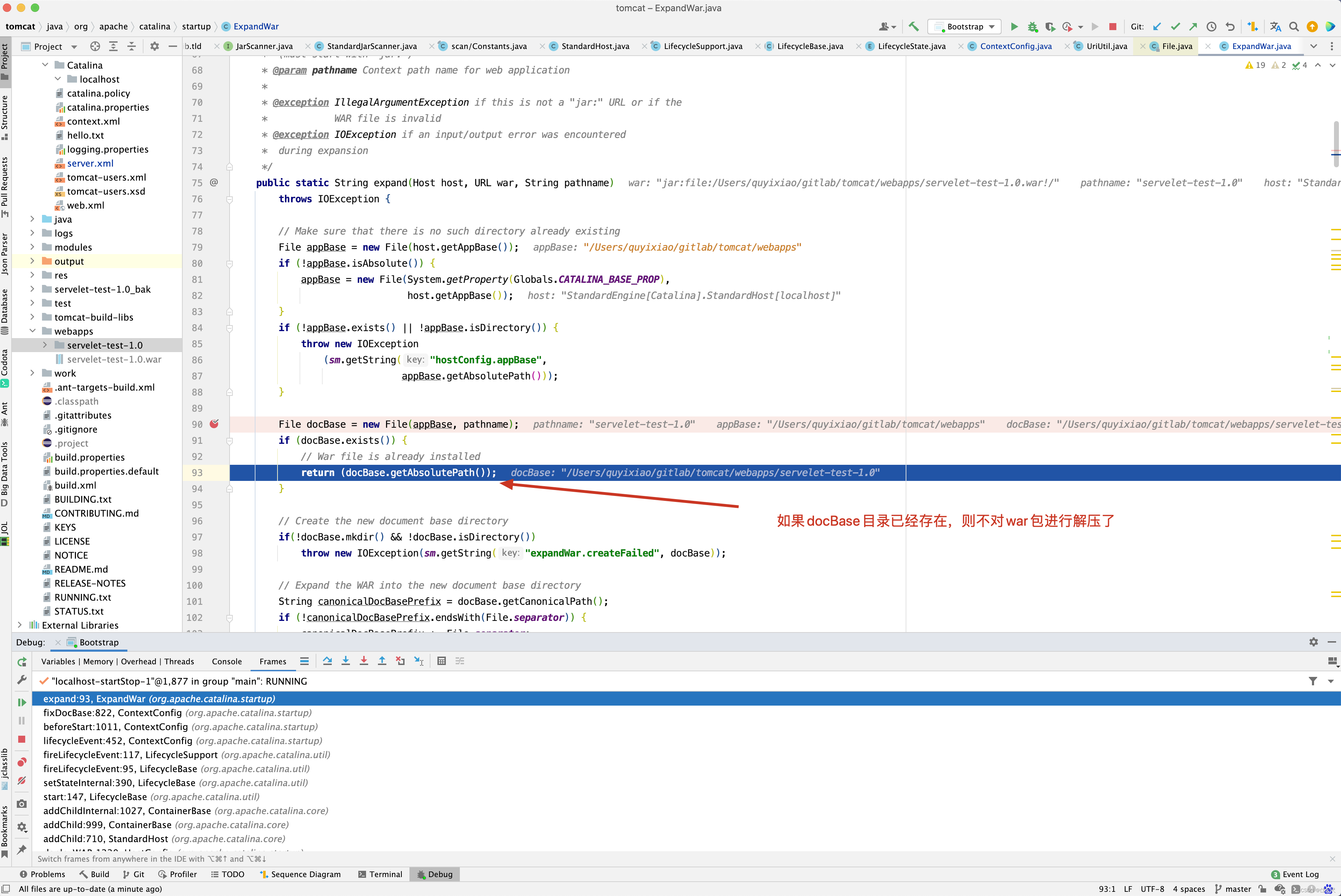1341x896 pixels.
Task: Resume the program in debug panel
Action: pyautogui.click(x=22, y=702)
